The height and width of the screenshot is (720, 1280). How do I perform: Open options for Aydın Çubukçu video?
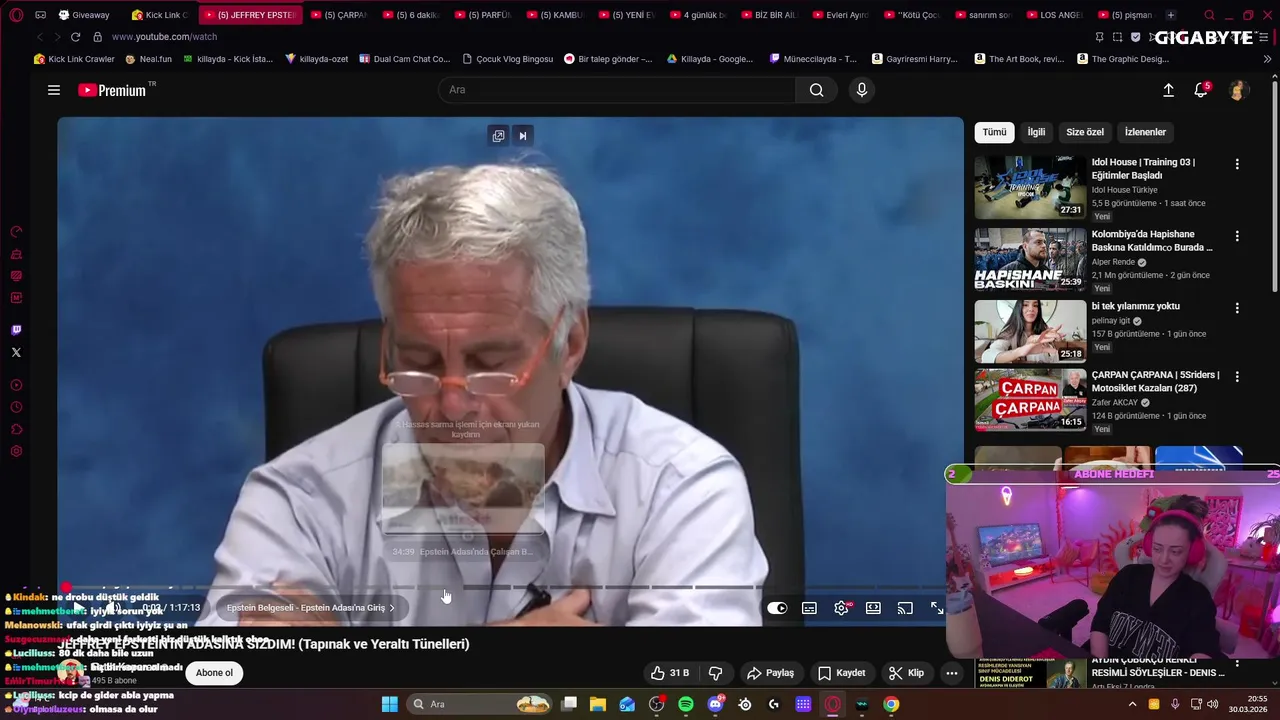tap(1237, 663)
